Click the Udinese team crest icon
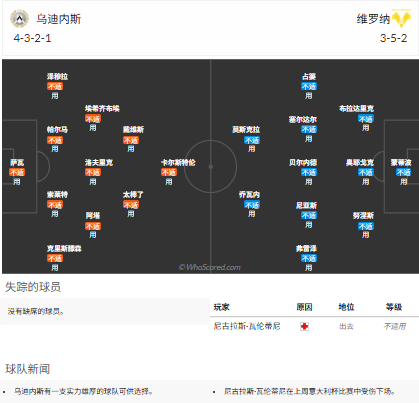419x403 pixels. pos(19,18)
